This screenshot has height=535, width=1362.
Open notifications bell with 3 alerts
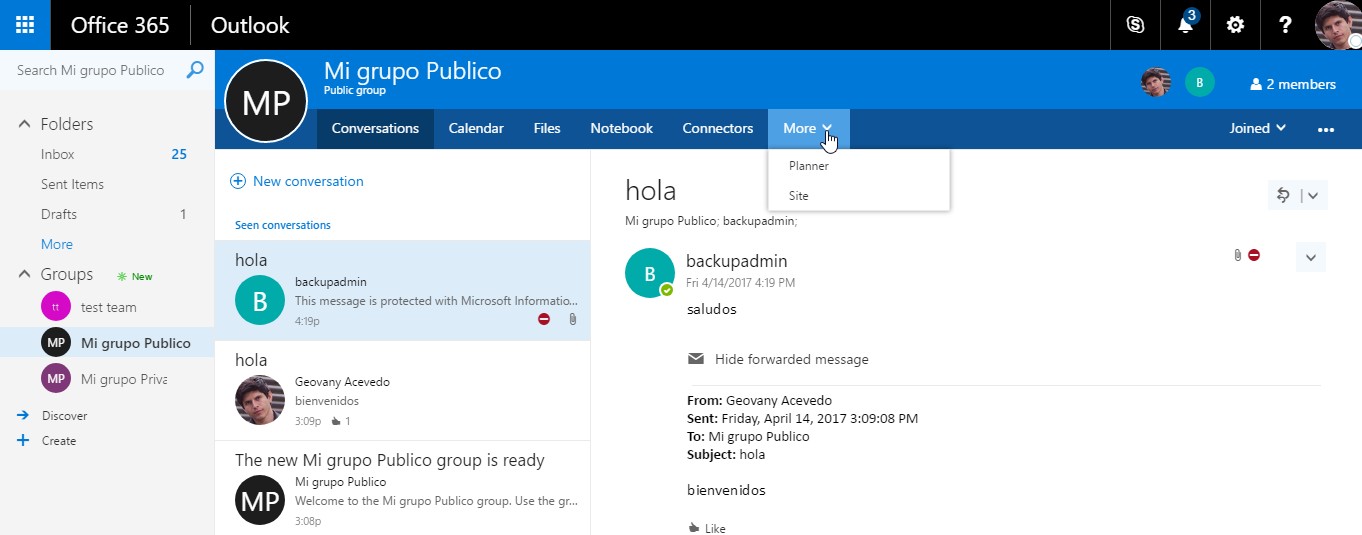(1185, 25)
